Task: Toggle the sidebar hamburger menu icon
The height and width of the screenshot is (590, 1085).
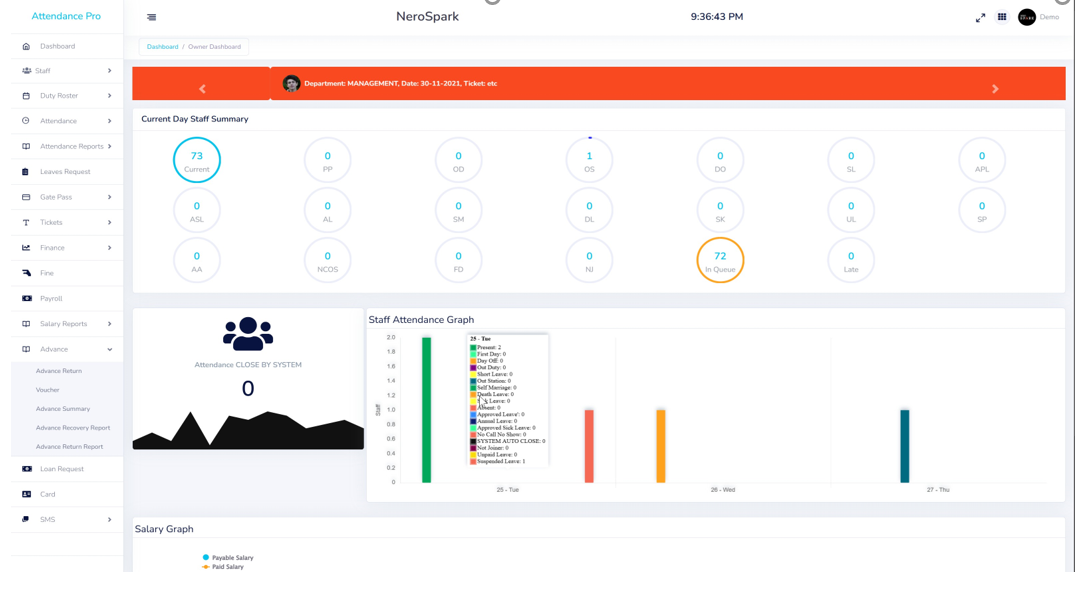Action: pyautogui.click(x=151, y=17)
